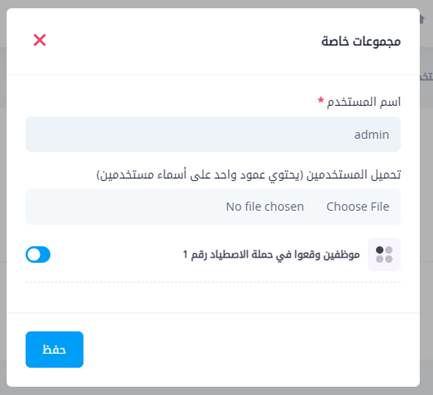This screenshot has height=395, width=433.
Task: Click the اسم المستخدم field label
Action: pos(363,102)
